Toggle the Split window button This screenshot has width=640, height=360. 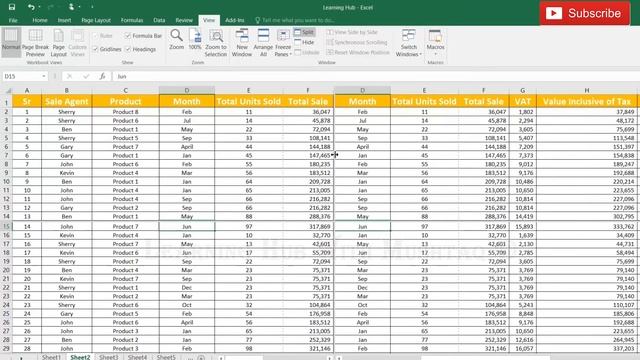(x=304, y=32)
